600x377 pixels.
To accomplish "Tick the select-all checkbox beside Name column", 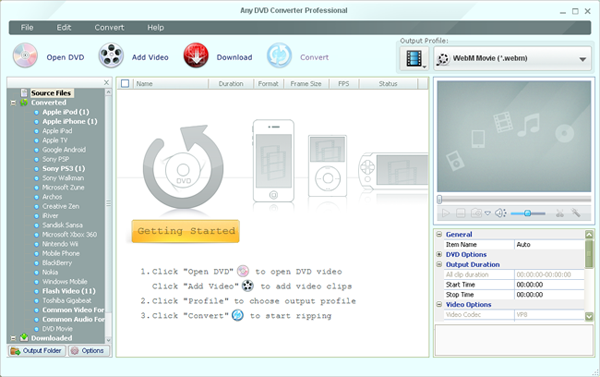I will tap(125, 83).
